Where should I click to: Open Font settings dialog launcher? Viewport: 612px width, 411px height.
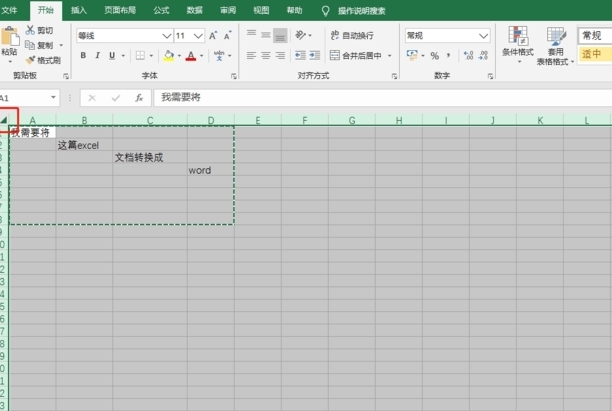point(233,76)
